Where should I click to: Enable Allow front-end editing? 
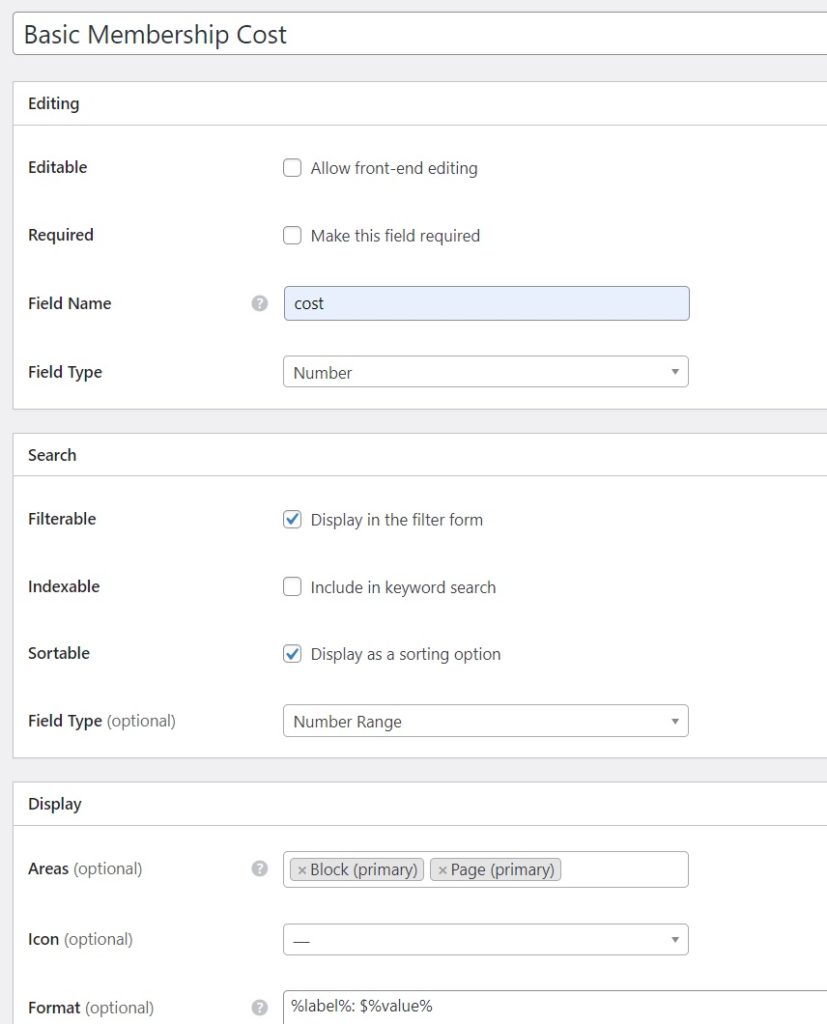tap(292, 167)
